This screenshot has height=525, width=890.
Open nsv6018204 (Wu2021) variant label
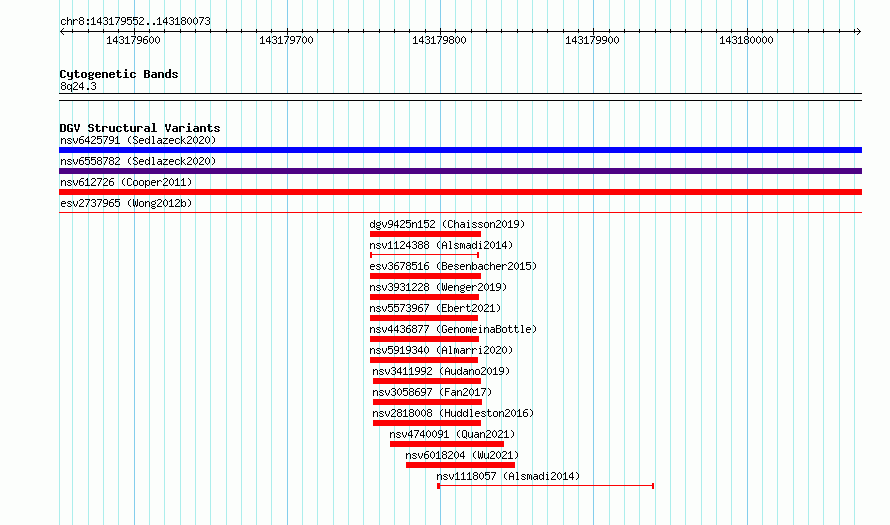coord(462,455)
